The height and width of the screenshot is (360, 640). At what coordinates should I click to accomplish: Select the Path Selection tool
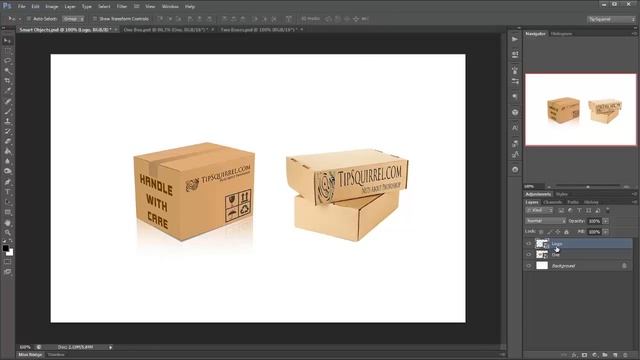coord(7,202)
